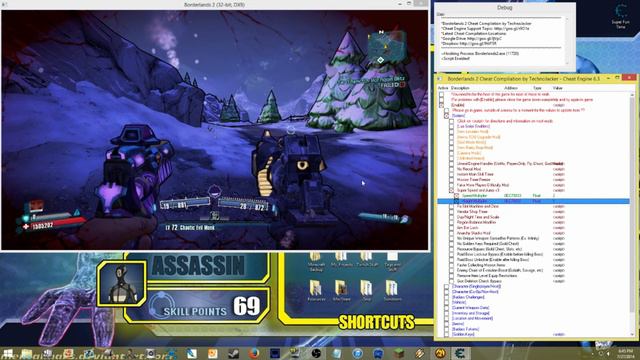Enable Day/Night Time and Scale checkbox
Viewport: 640px width, 360px height.
[451, 217]
